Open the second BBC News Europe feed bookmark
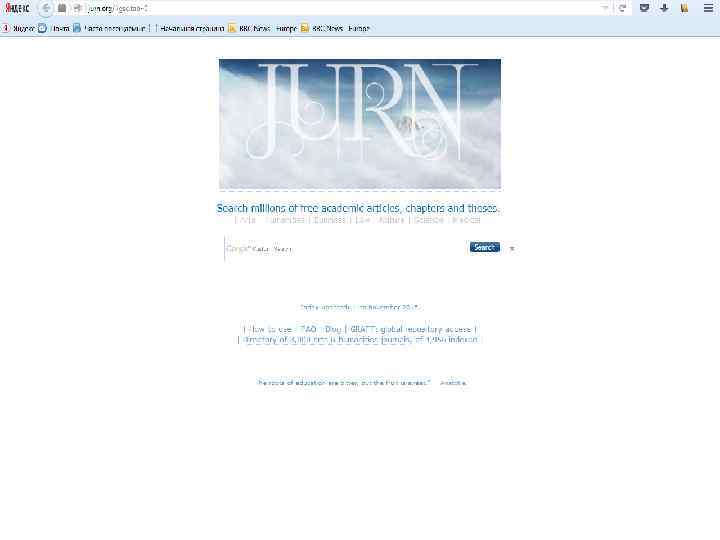 coord(335,28)
